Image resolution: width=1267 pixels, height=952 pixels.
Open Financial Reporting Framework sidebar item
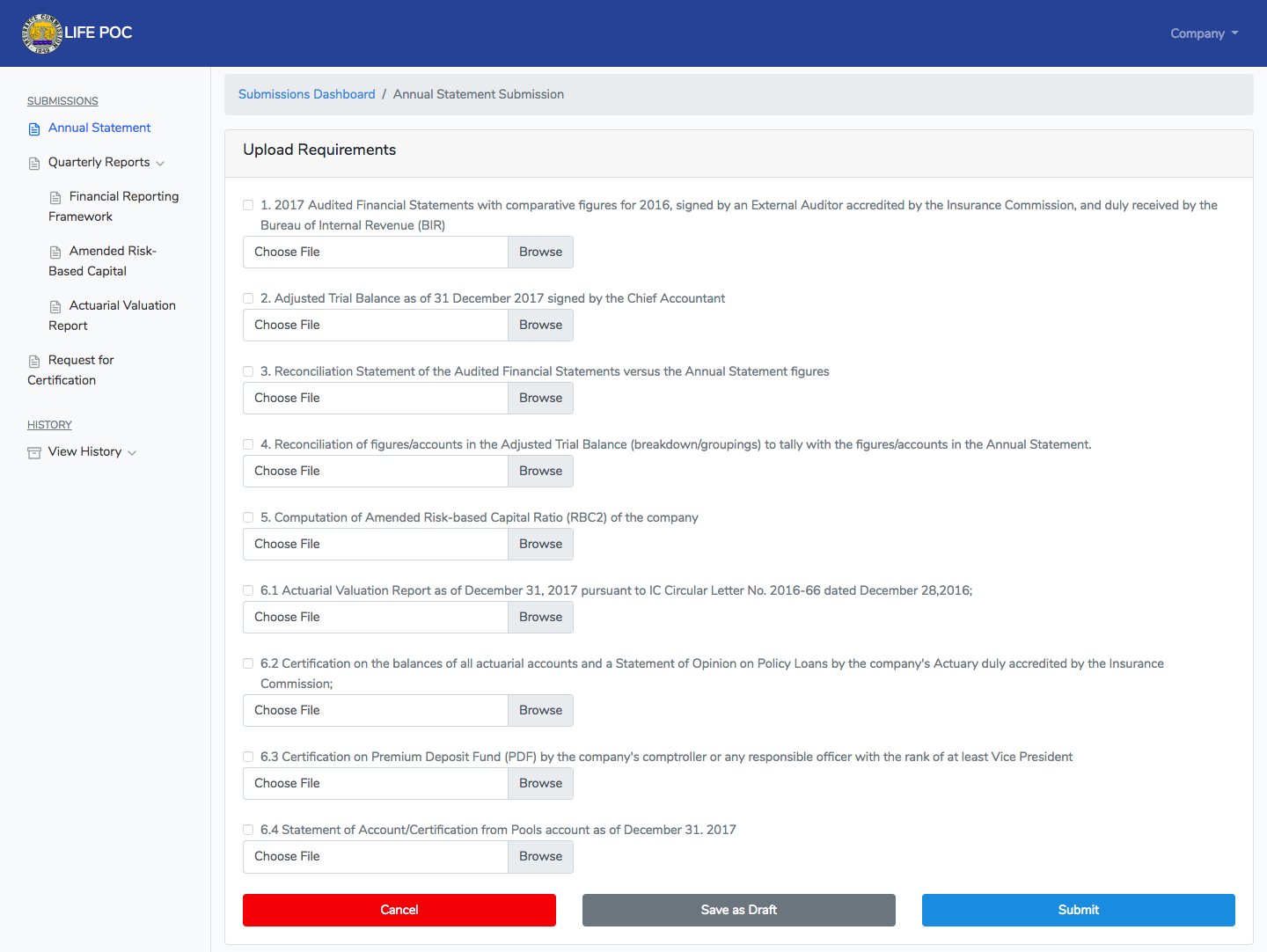114,207
